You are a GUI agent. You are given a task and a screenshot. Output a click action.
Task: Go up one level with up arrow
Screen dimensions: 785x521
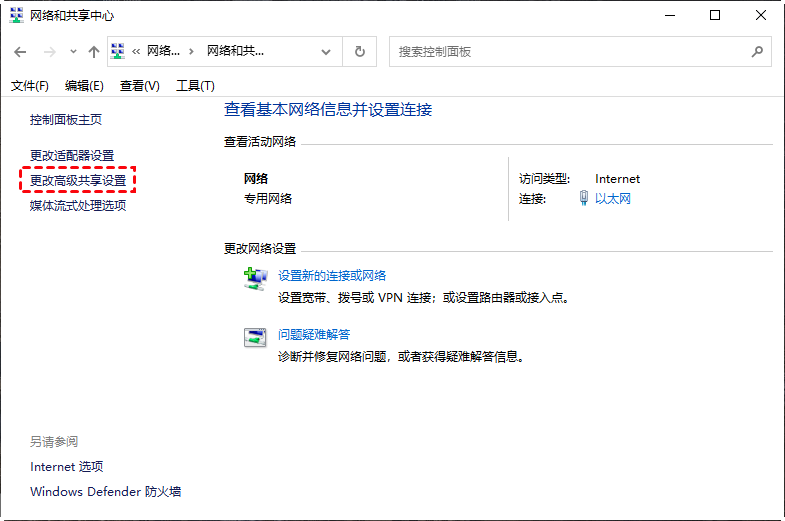pos(94,52)
